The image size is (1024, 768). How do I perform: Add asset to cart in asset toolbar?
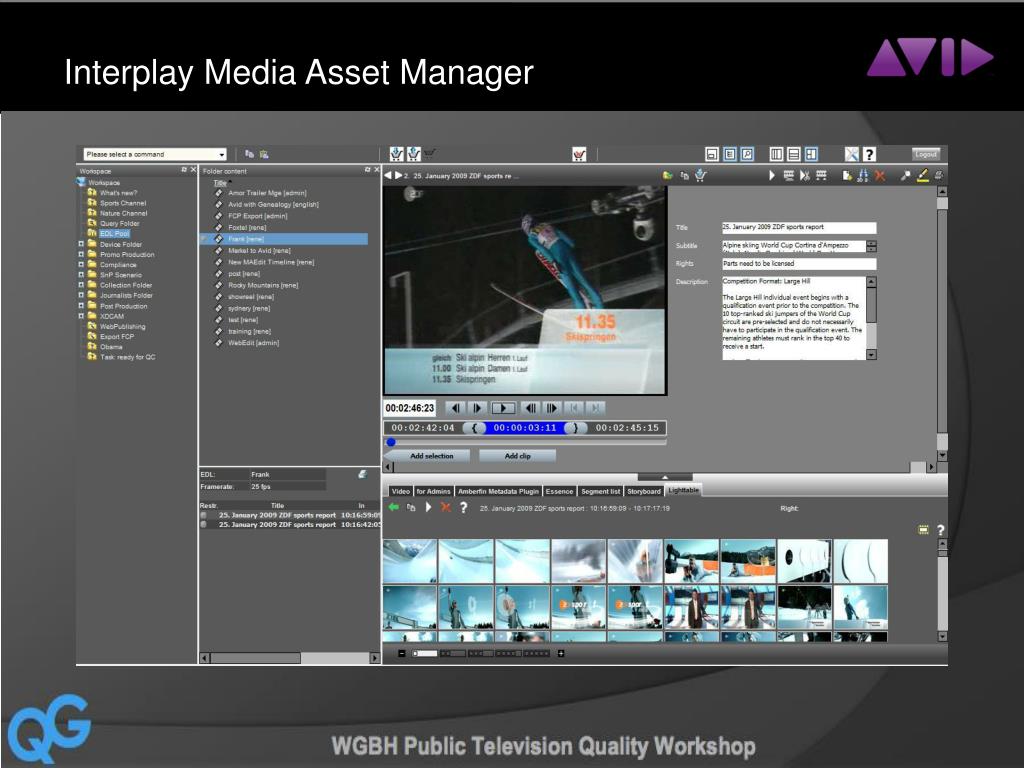point(701,175)
